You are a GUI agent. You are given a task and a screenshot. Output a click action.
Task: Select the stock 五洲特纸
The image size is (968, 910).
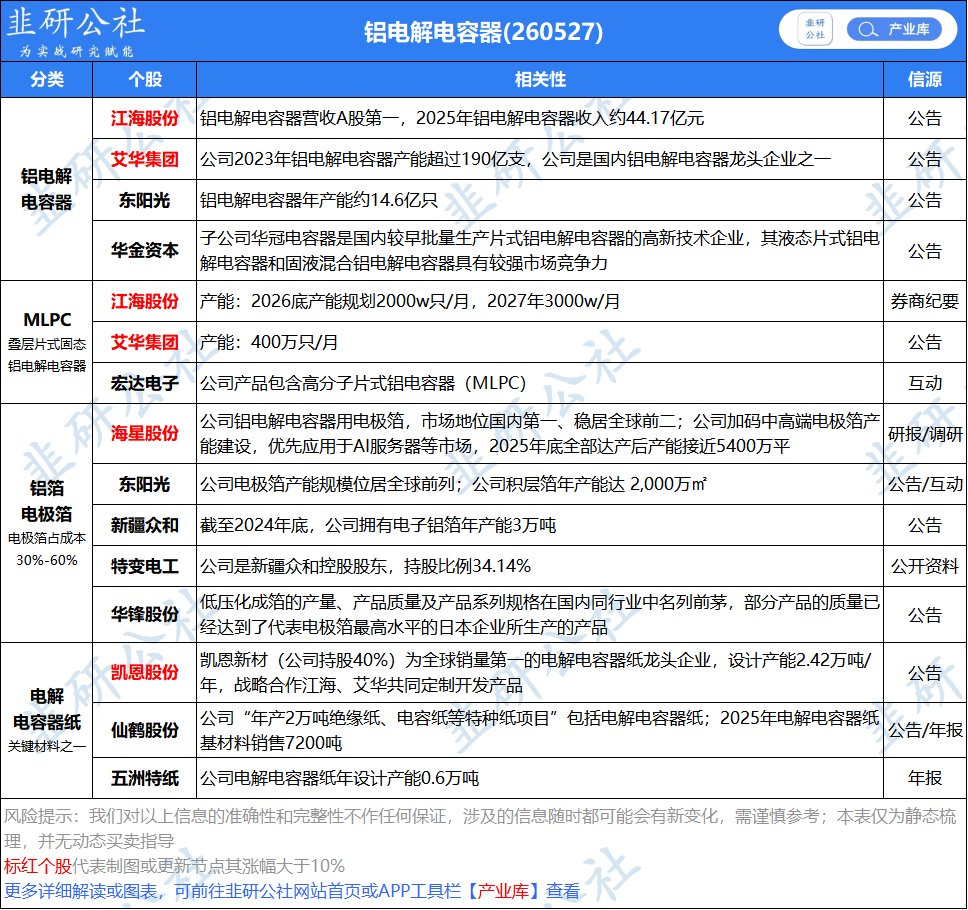click(x=144, y=778)
